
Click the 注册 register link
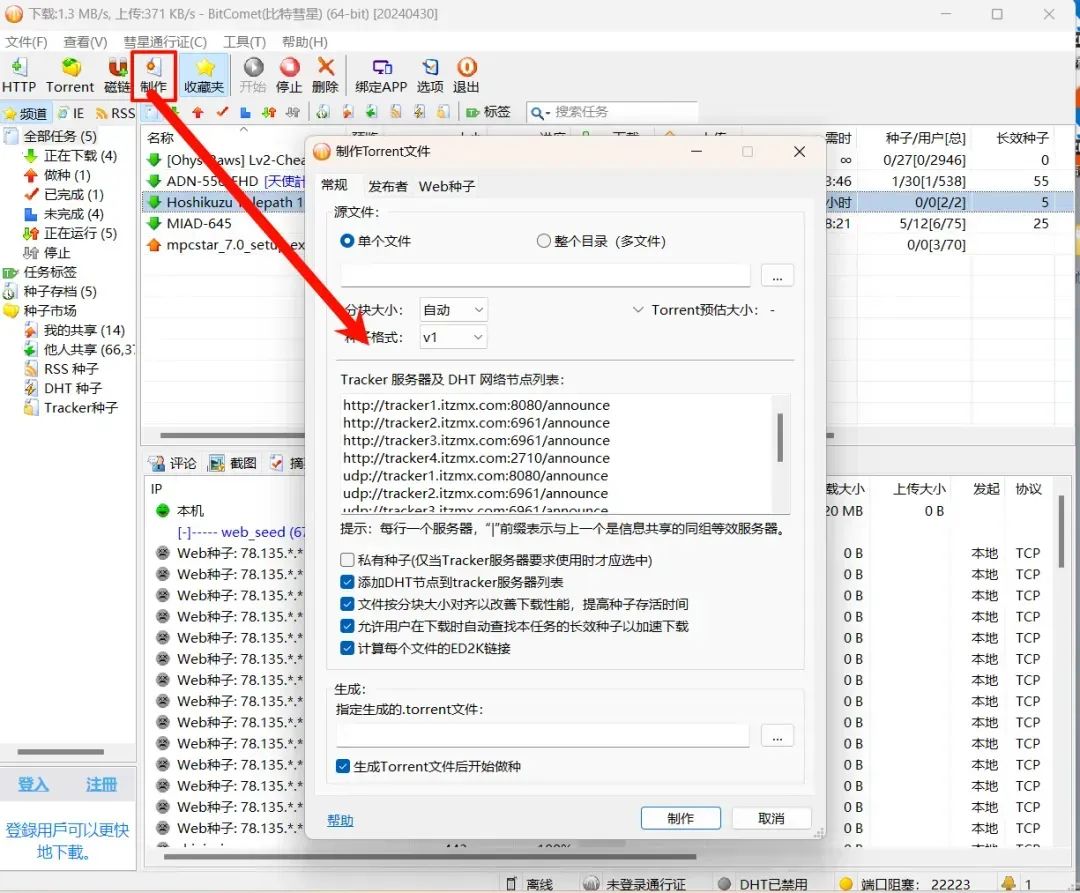[101, 784]
